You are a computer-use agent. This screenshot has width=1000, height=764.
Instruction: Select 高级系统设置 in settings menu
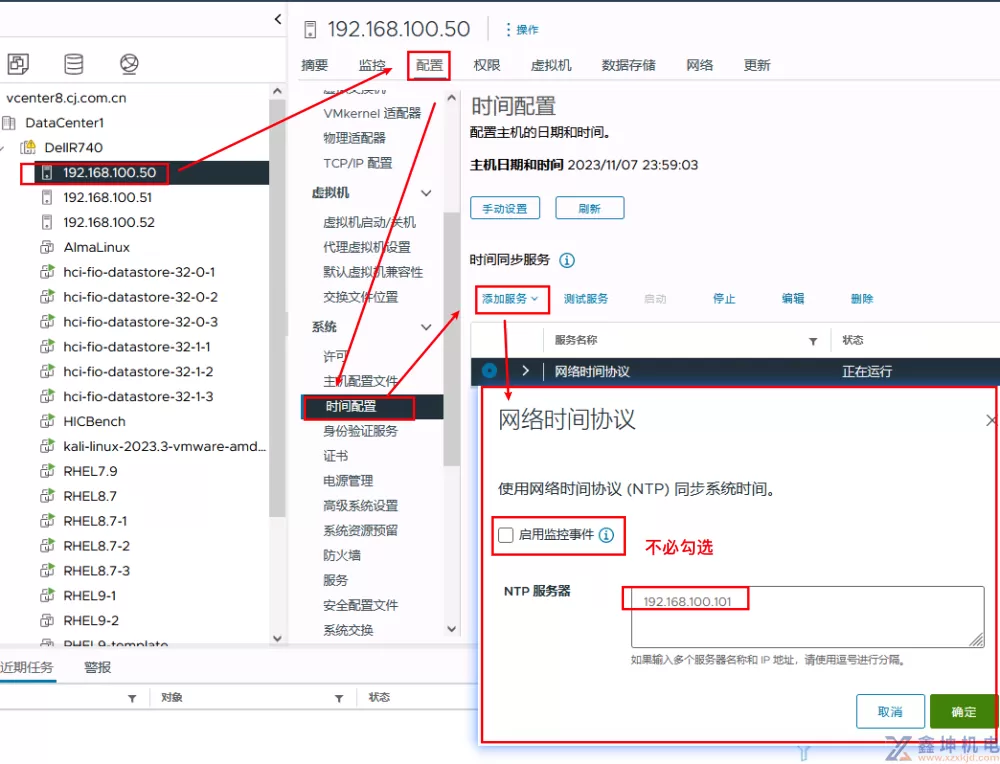click(360, 506)
